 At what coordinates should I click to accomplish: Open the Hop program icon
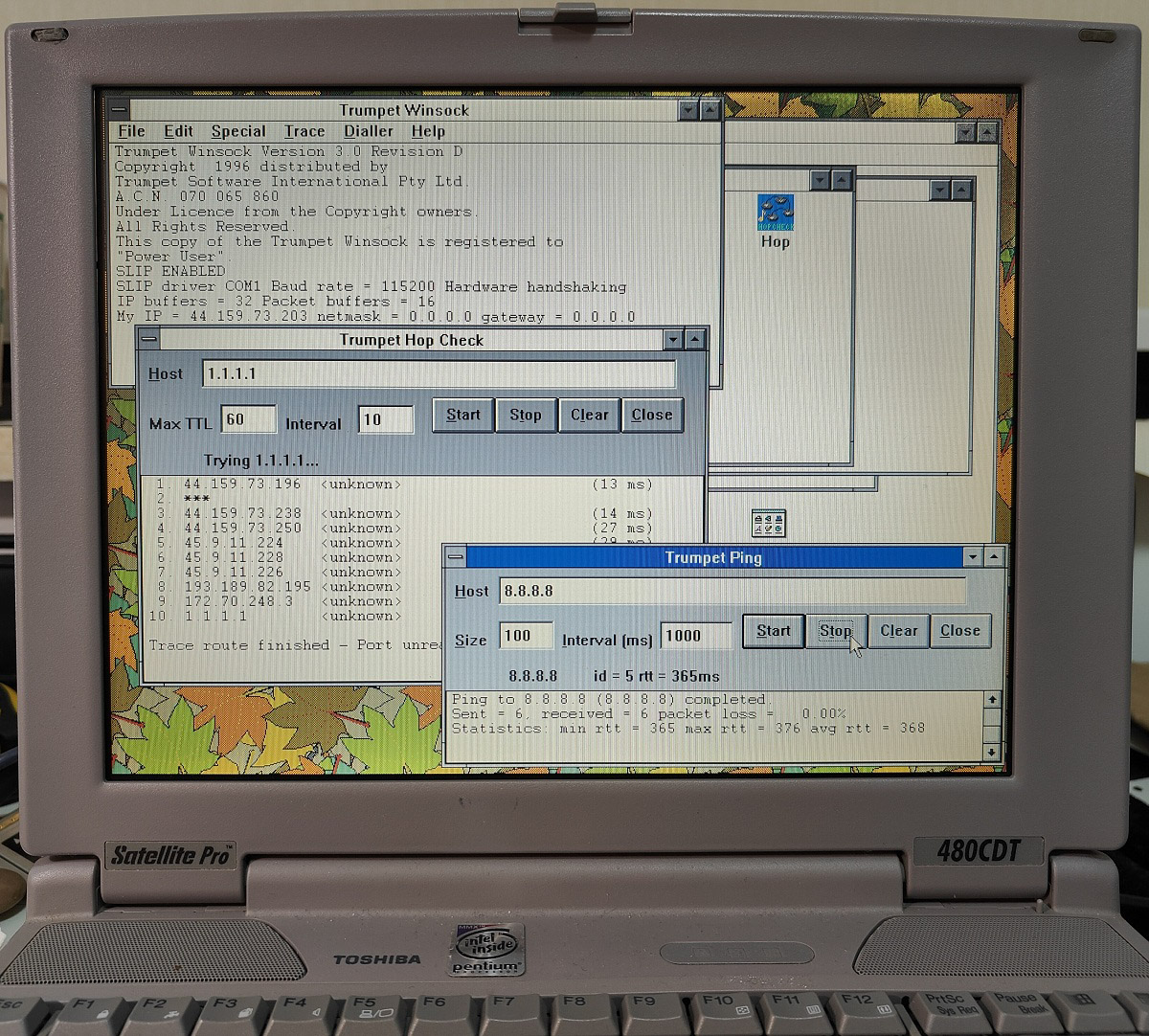coord(775,220)
